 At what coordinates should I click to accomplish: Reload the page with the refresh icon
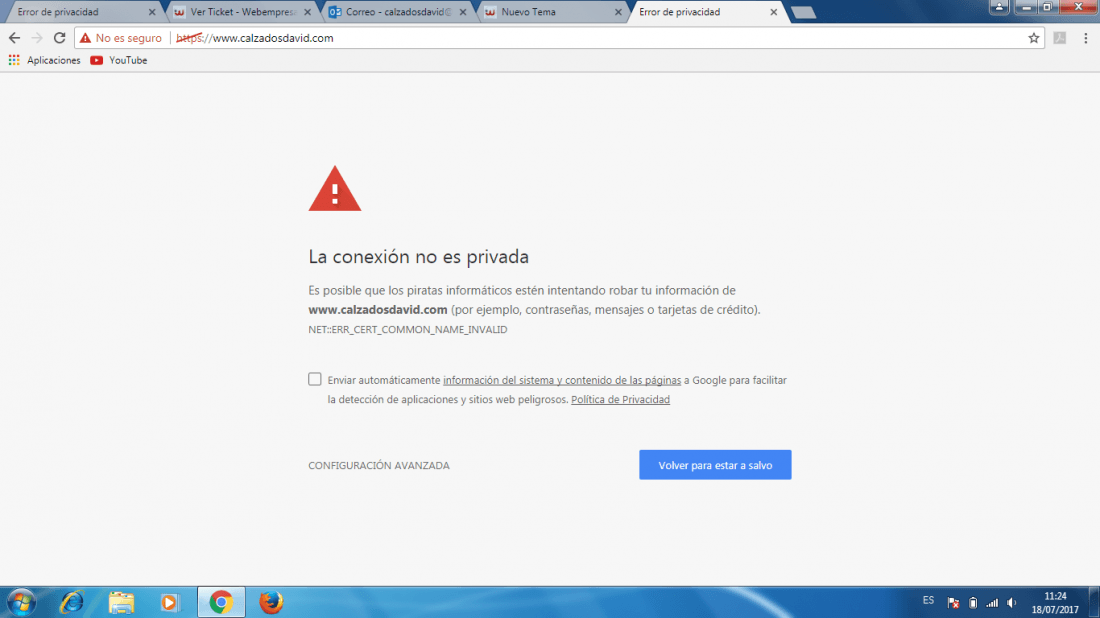60,38
